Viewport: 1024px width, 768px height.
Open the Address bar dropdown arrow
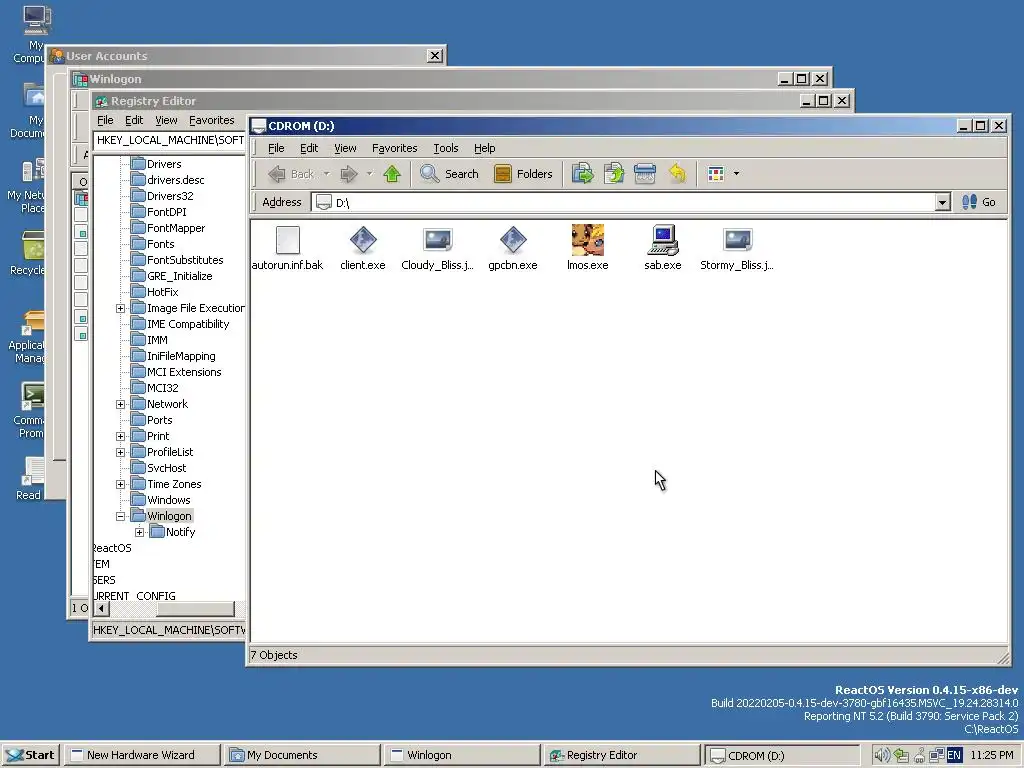pyautogui.click(x=942, y=202)
